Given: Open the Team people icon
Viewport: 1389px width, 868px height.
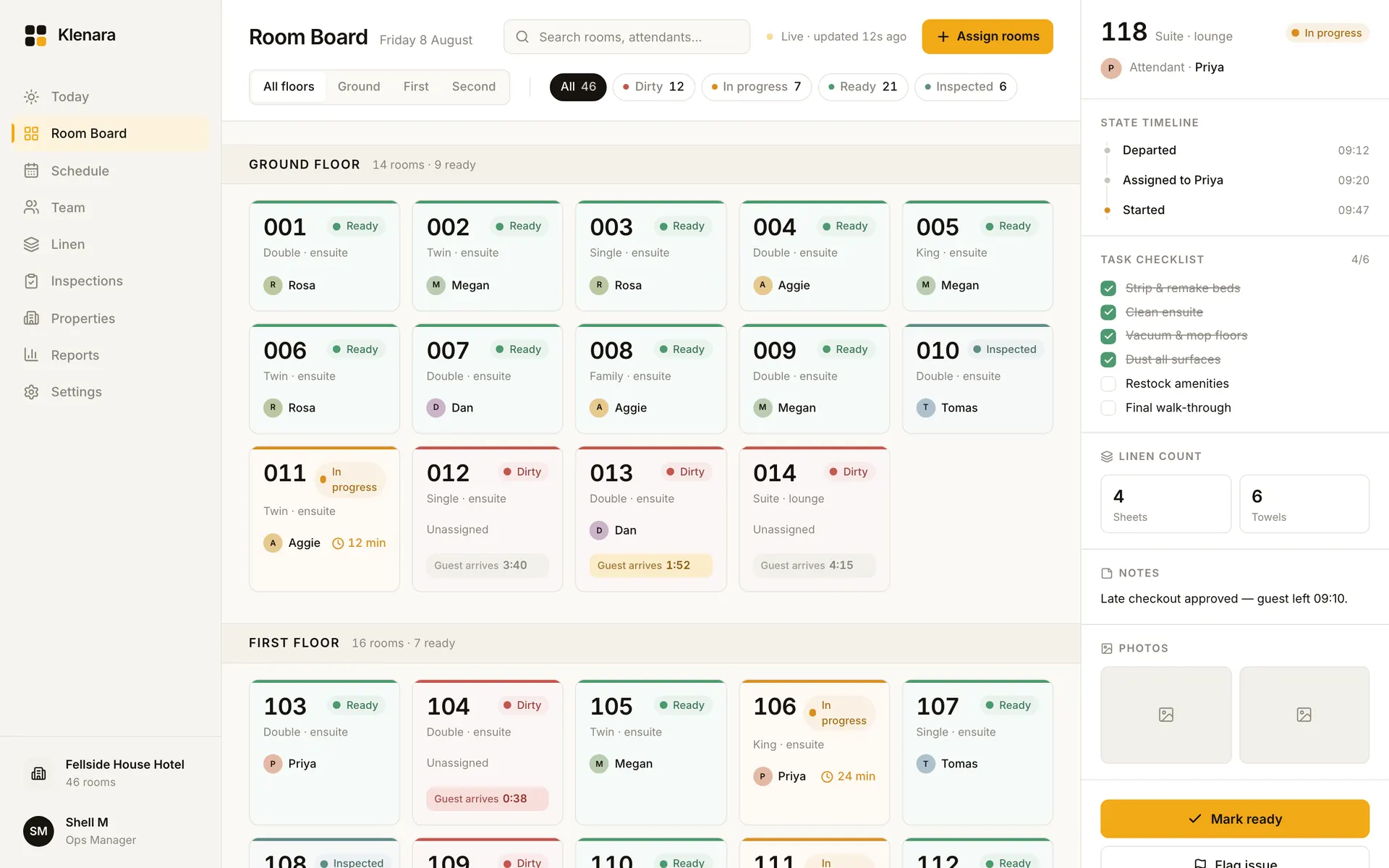Looking at the screenshot, I should pyautogui.click(x=31, y=208).
